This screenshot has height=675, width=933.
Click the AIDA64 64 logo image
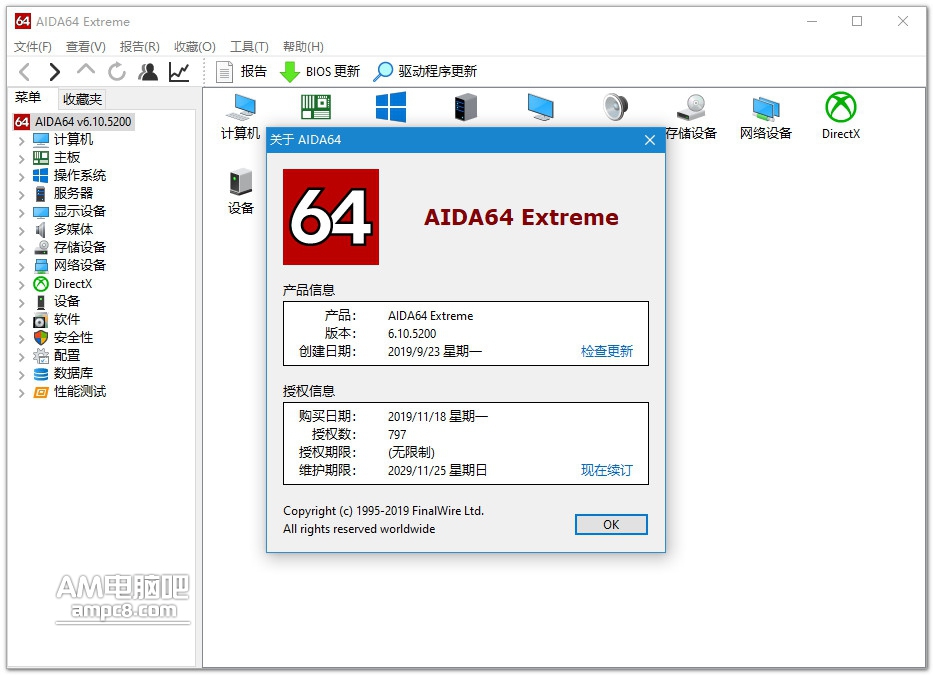click(331, 217)
